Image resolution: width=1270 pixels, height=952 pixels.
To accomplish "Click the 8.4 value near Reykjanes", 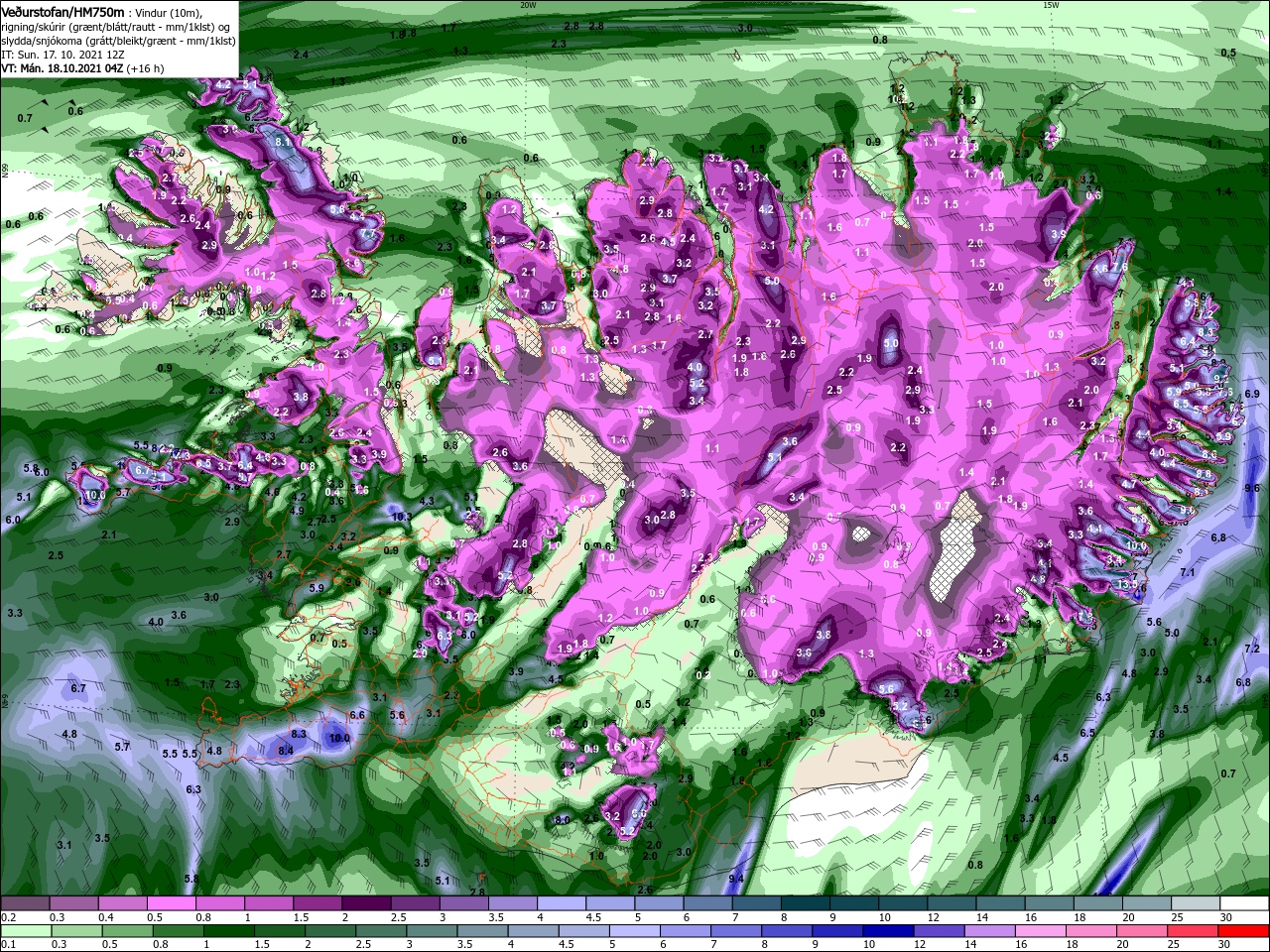I will coord(285,752).
